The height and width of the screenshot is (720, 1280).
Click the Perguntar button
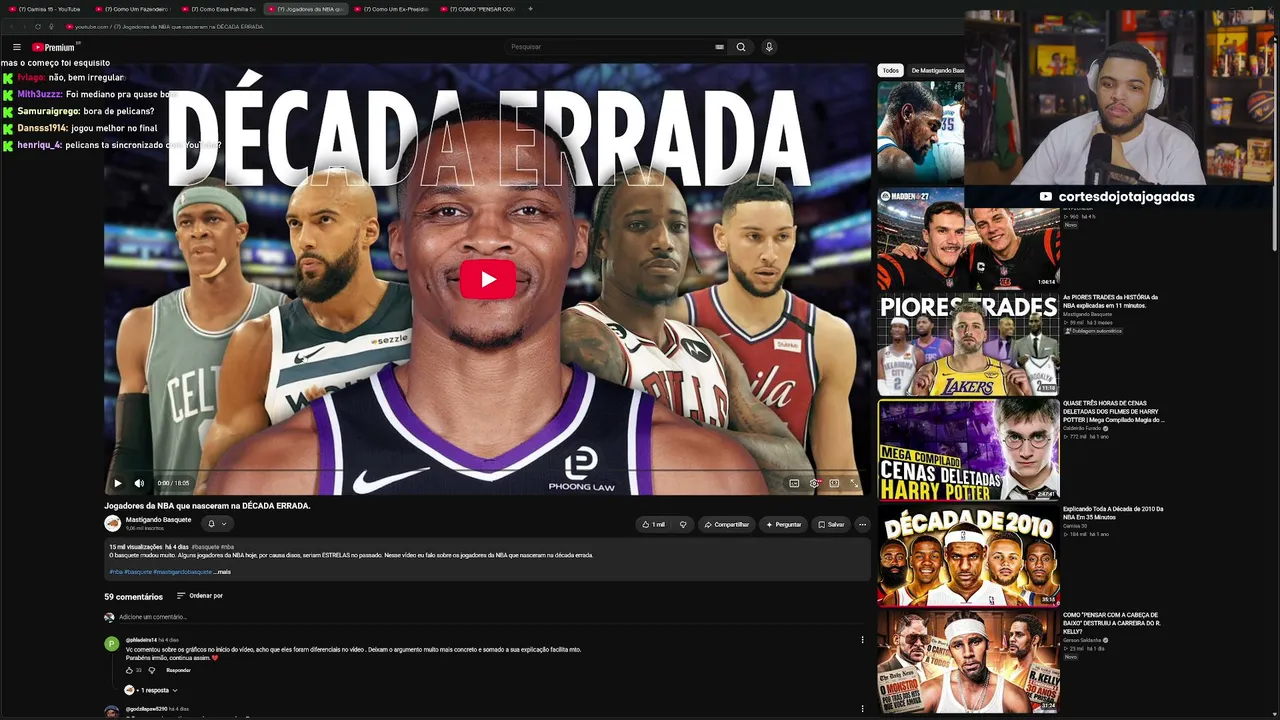point(783,524)
